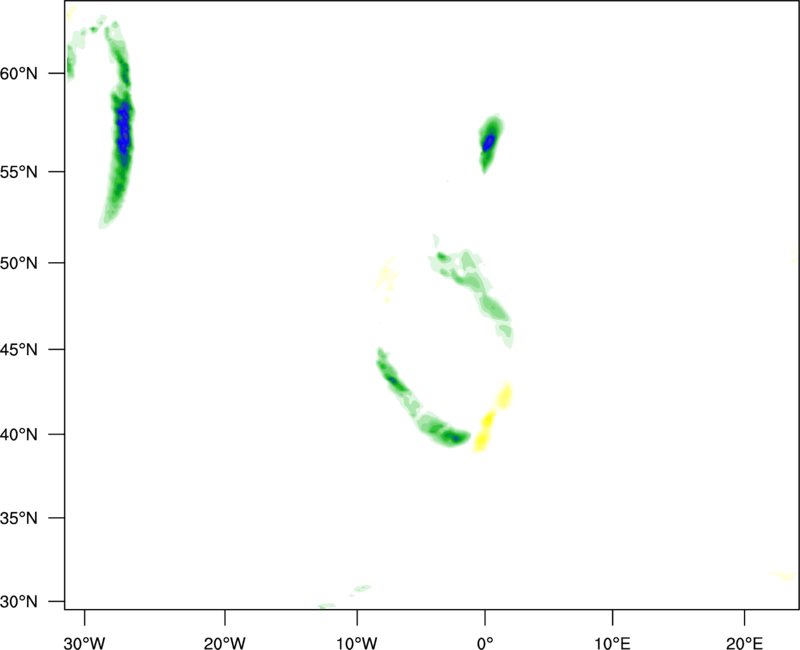Viewport: 800px width, 650px height.
Task: Click the 10°E longitude label
Action: click(612, 643)
